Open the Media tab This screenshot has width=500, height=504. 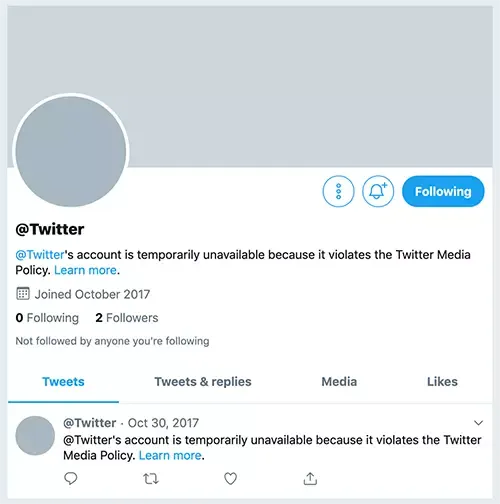[339, 382]
